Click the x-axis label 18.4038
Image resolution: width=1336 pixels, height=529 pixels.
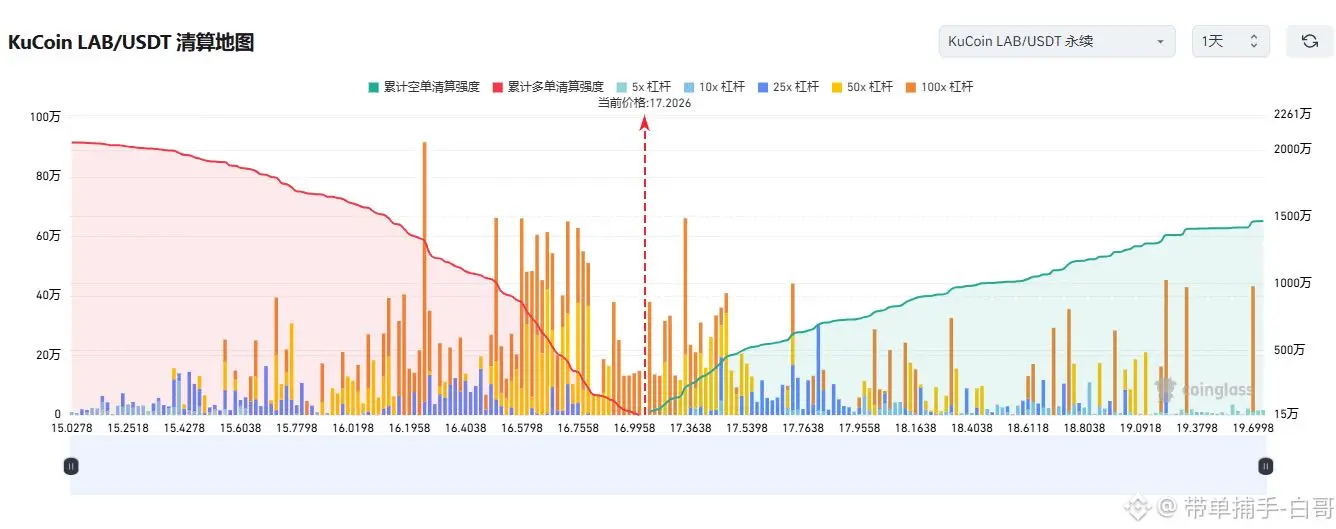click(x=972, y=427)
